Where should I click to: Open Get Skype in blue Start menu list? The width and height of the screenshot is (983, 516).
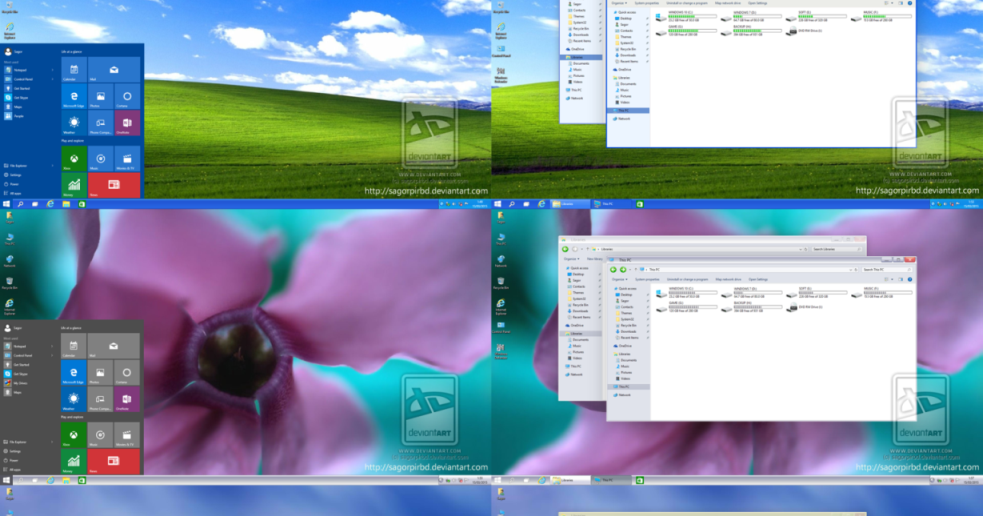17,98
